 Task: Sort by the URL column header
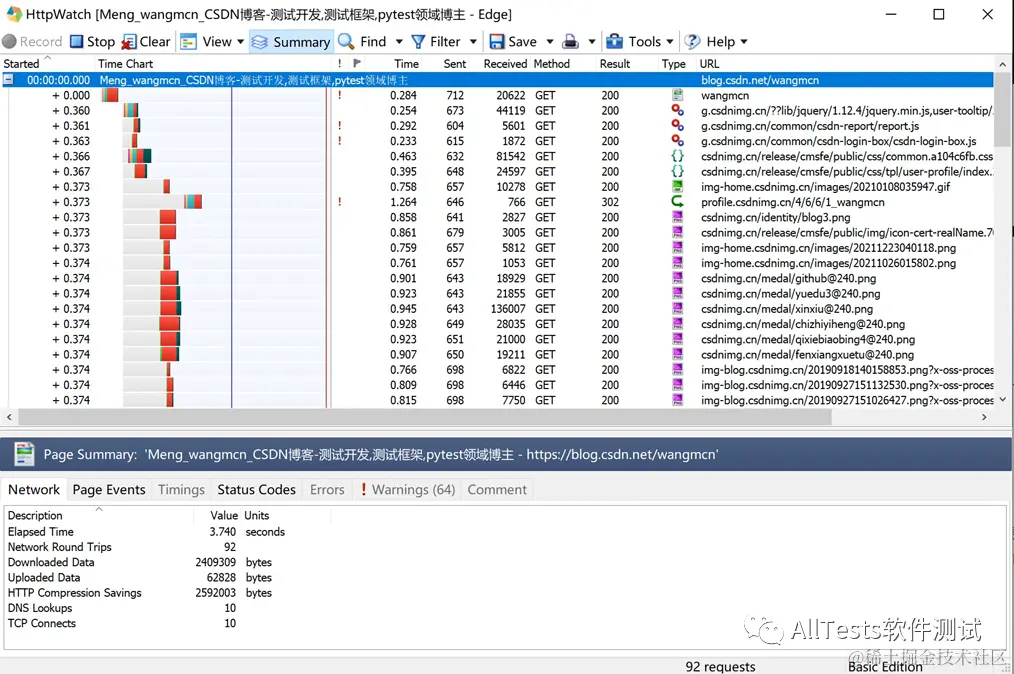point(709,63)
